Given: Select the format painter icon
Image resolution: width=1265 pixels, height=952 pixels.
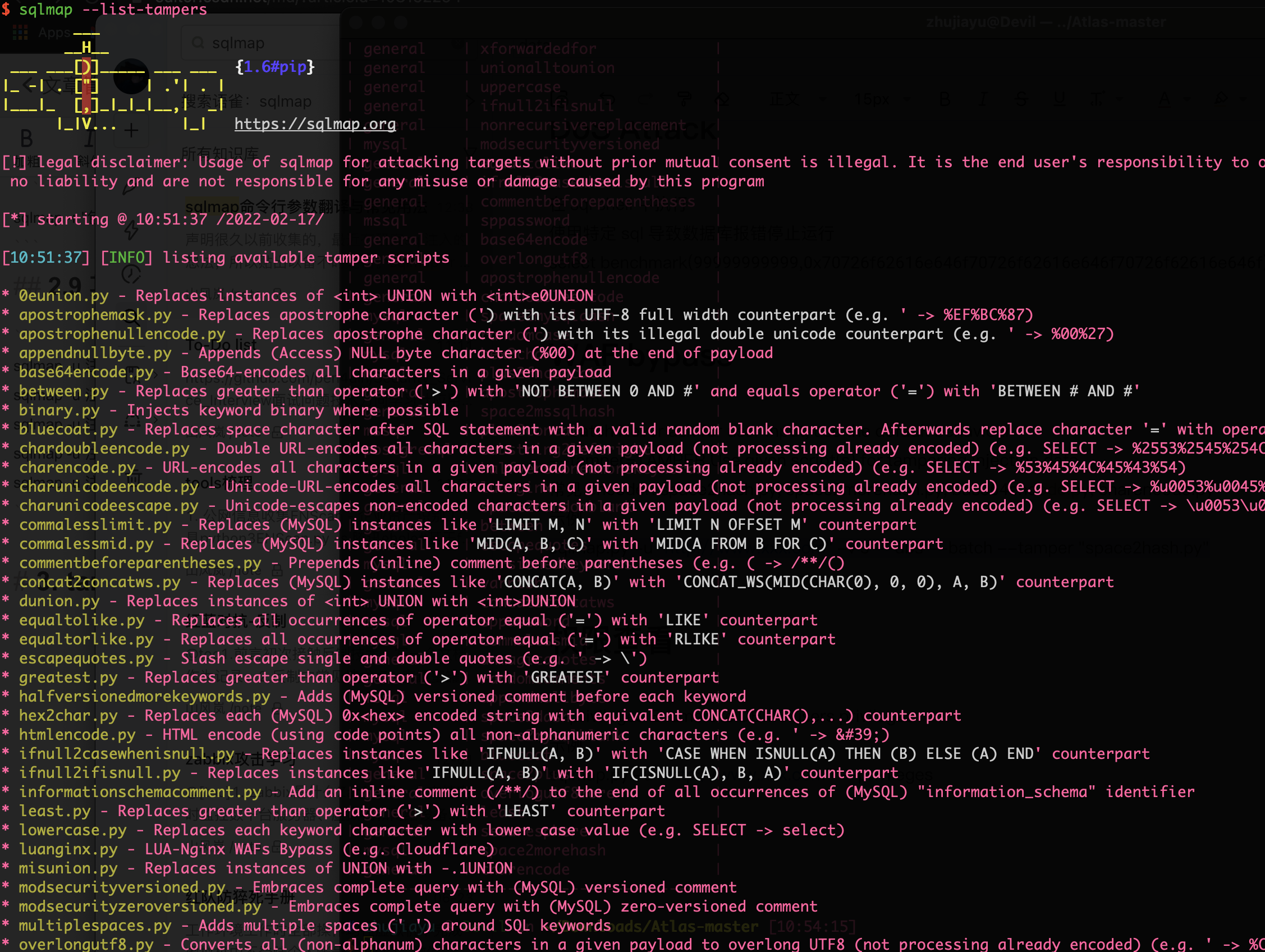Looking at the screenshot, I should (x=685, y=99).
